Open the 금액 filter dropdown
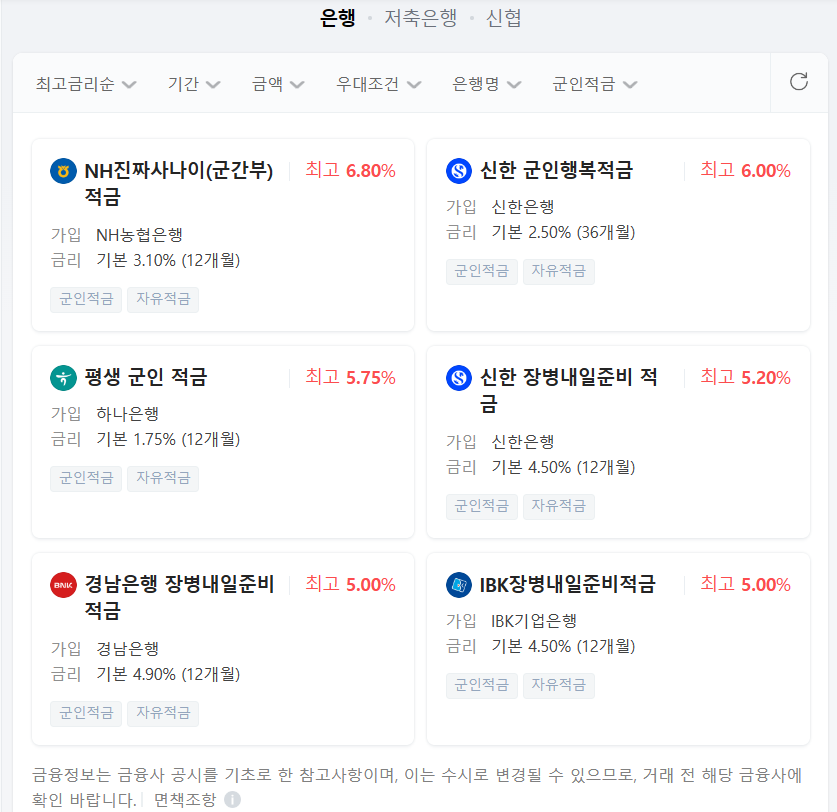Image resolution: width=837 pixels, height=812 pixels. [x=278, y=84]
